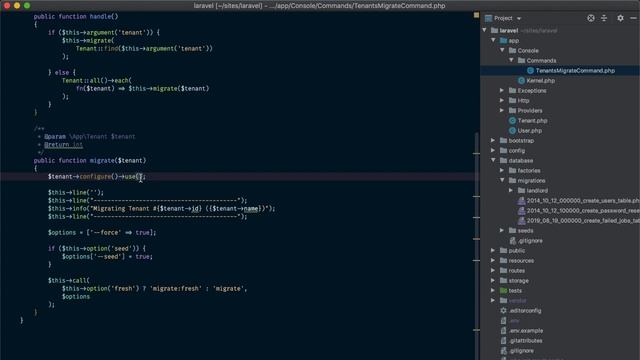Click the .editorconfig gear file icon
Screen dimensions: 640x360
pyautogui.click(x=503, y=311)
